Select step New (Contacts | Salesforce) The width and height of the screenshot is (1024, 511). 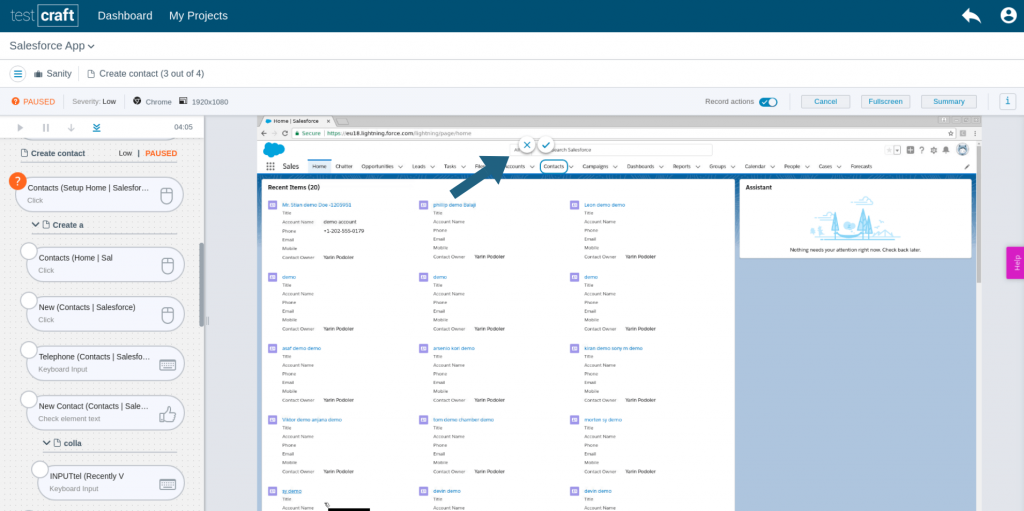tap(104, 313)
